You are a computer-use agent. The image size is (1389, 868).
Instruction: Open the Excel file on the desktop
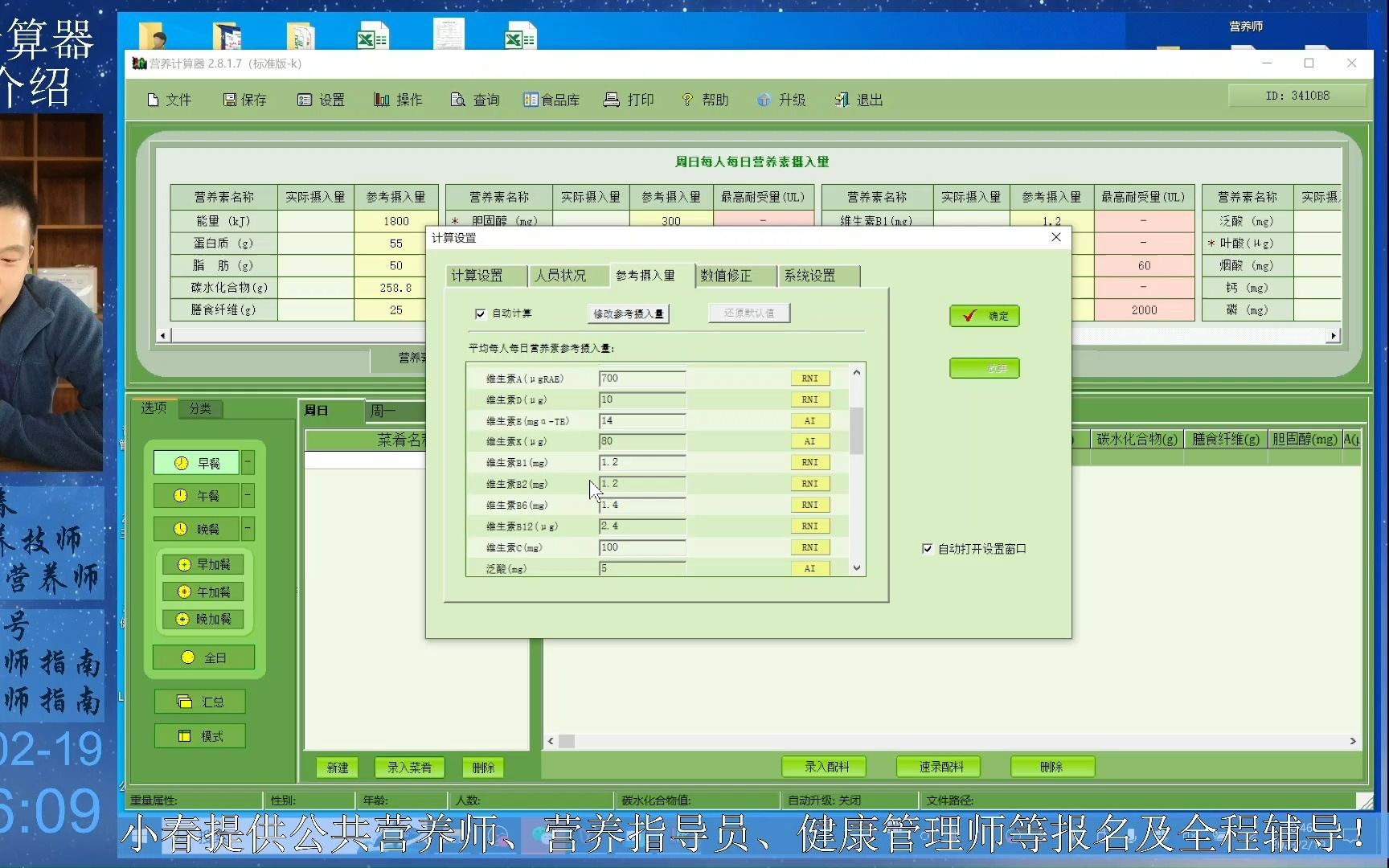click(x=372, y=37)
